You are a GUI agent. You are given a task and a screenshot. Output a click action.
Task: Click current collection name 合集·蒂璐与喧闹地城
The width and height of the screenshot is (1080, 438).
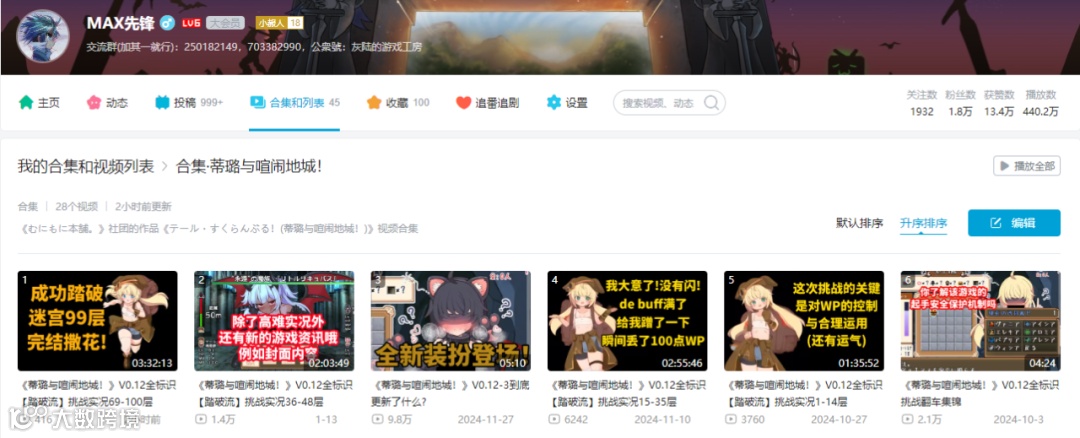point(249,166)
